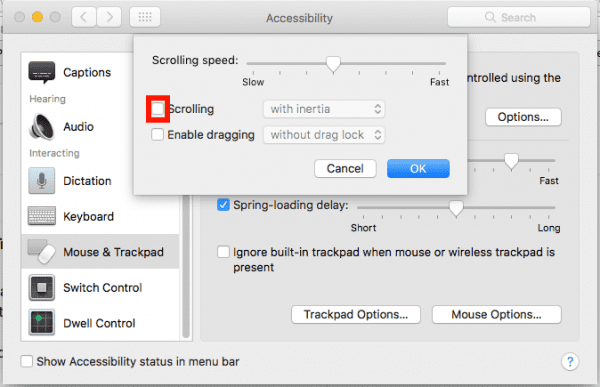The width and height of the screenshot is (600, 387).
Task: Uncheck Spring-loading delay checkbox
Action: 223,205
